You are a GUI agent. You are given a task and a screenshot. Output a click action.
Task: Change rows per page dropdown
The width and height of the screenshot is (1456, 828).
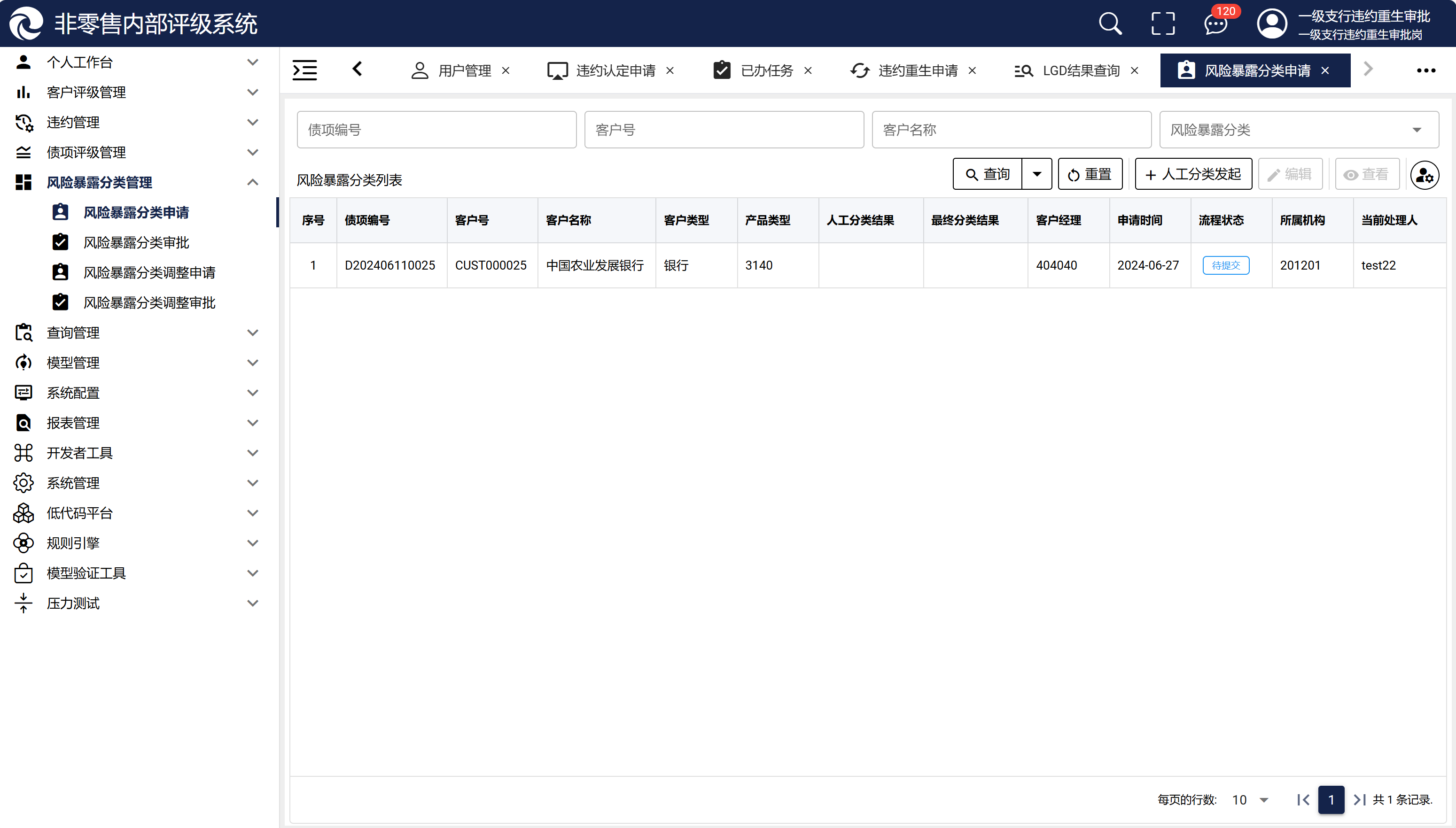1251,800
